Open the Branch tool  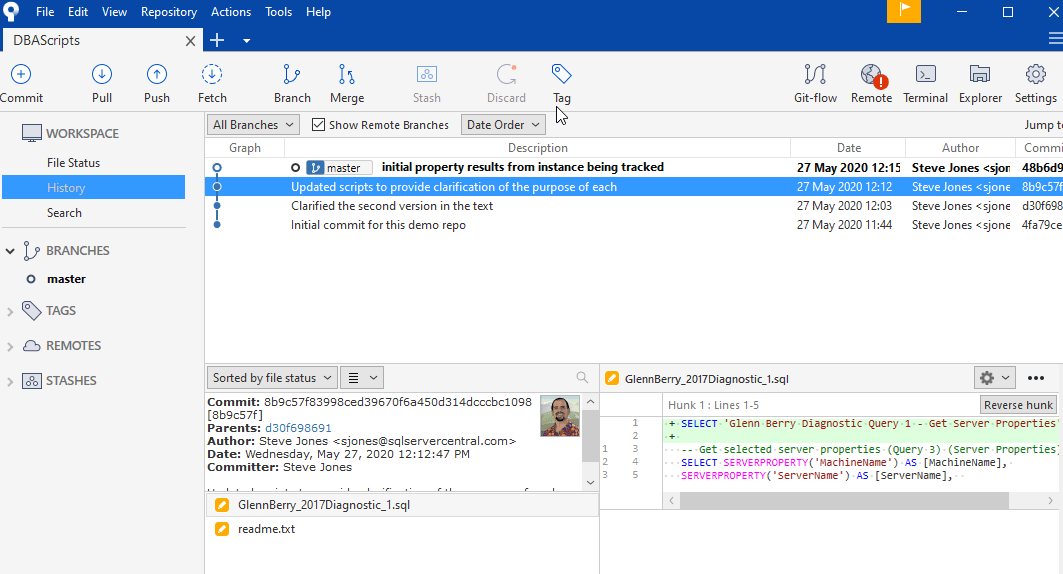click(292, 83)
